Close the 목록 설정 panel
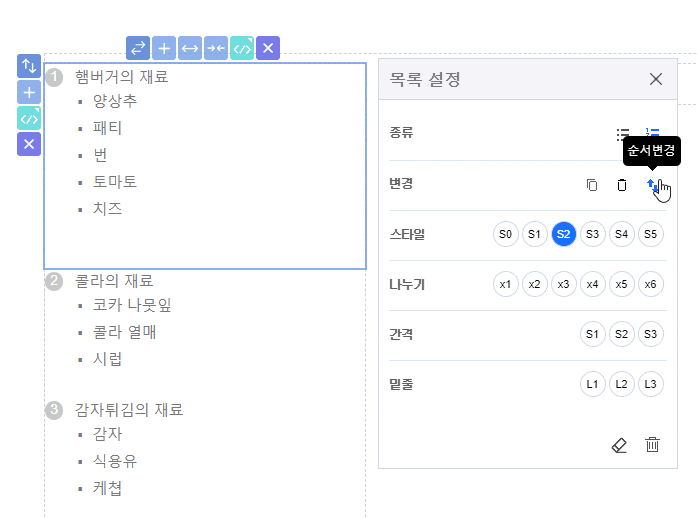 [x=656, y=79]
